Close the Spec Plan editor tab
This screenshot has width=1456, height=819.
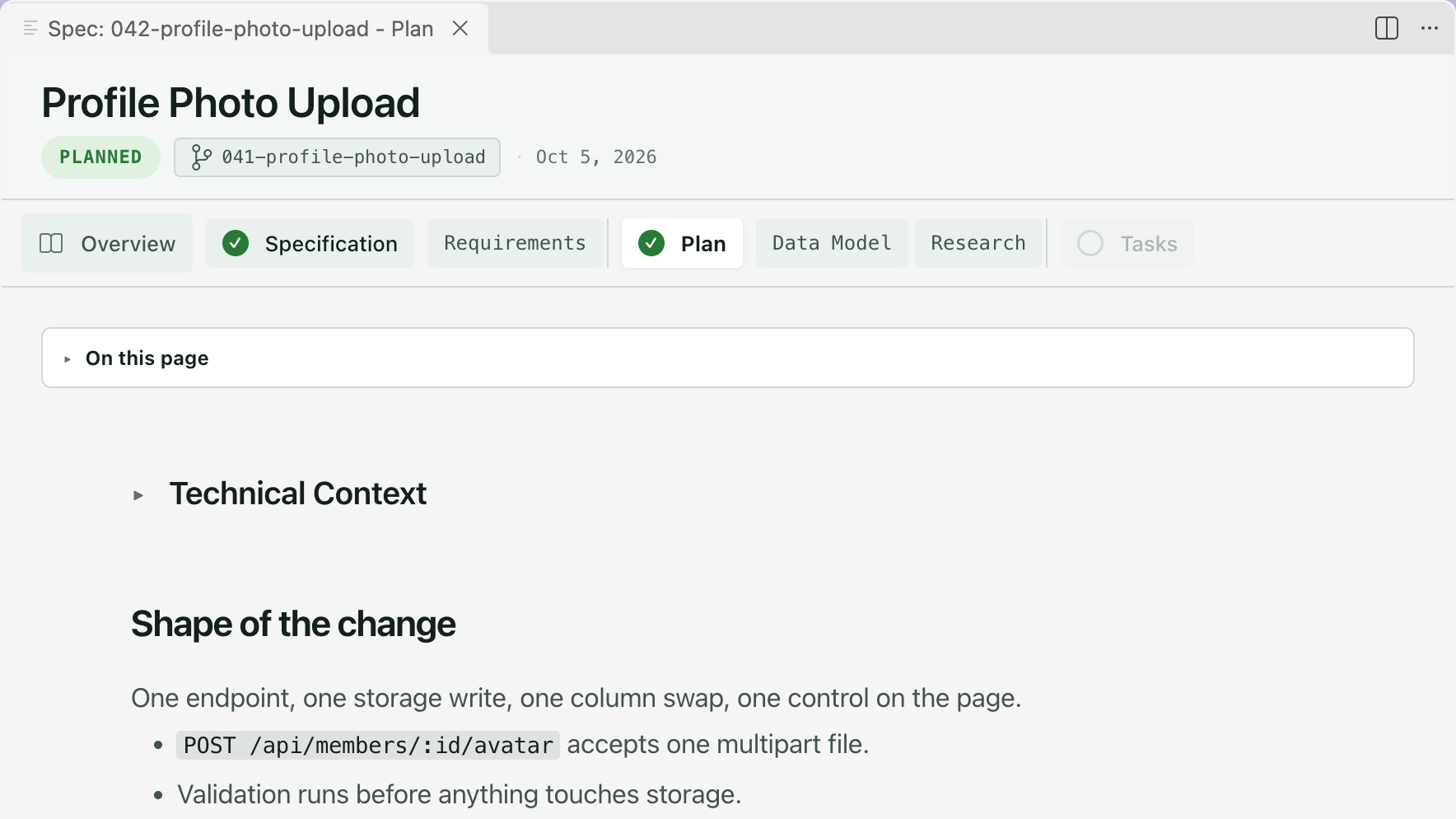click(460, 28)
